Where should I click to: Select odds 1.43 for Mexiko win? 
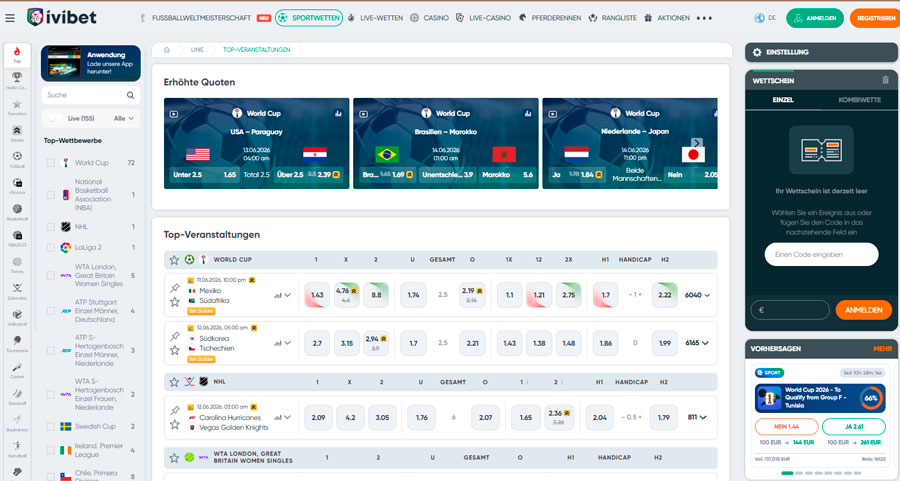tap(317, 295)
